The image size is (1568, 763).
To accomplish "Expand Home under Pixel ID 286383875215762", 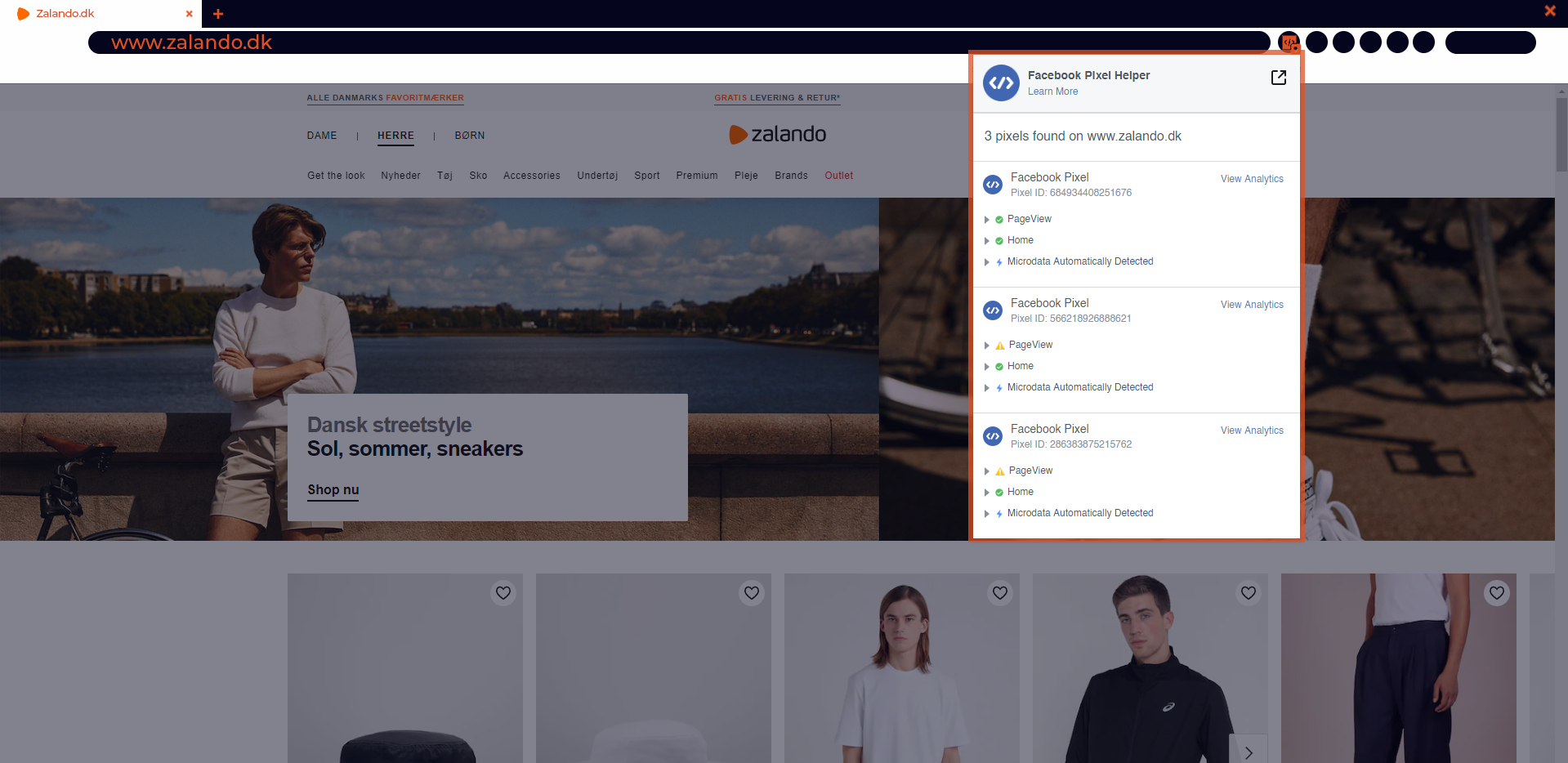I will pyautogui.click(x=987, y=493).
